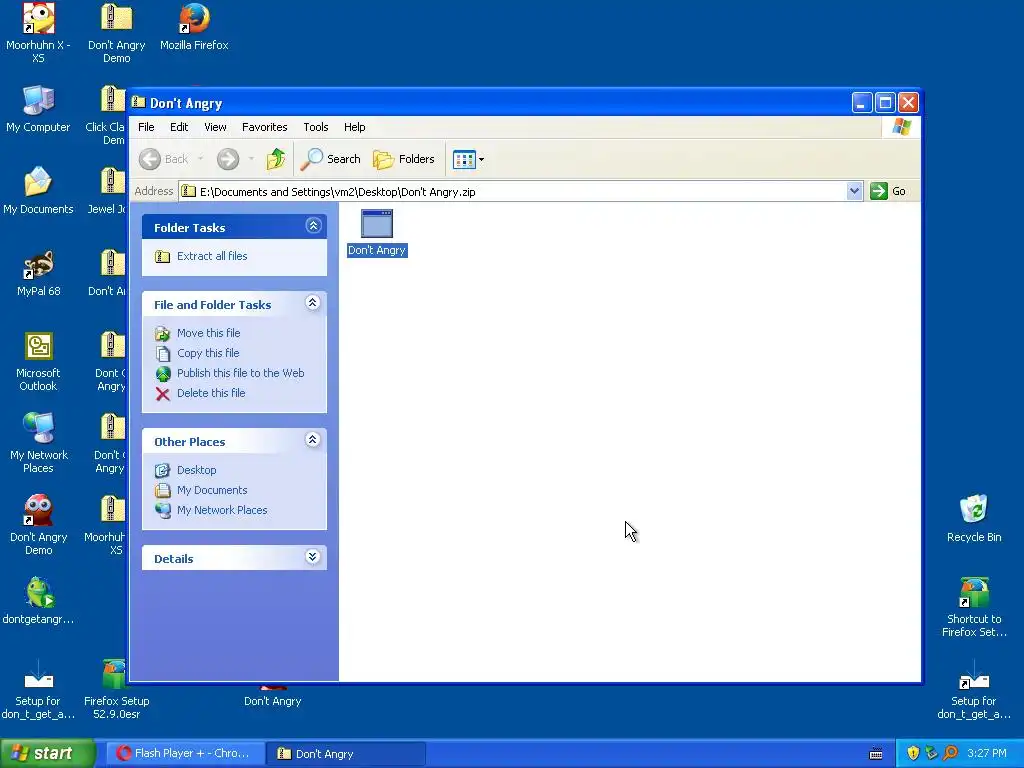Select Moorhuhn X - XS desktop shortcut

coord(39,33)
